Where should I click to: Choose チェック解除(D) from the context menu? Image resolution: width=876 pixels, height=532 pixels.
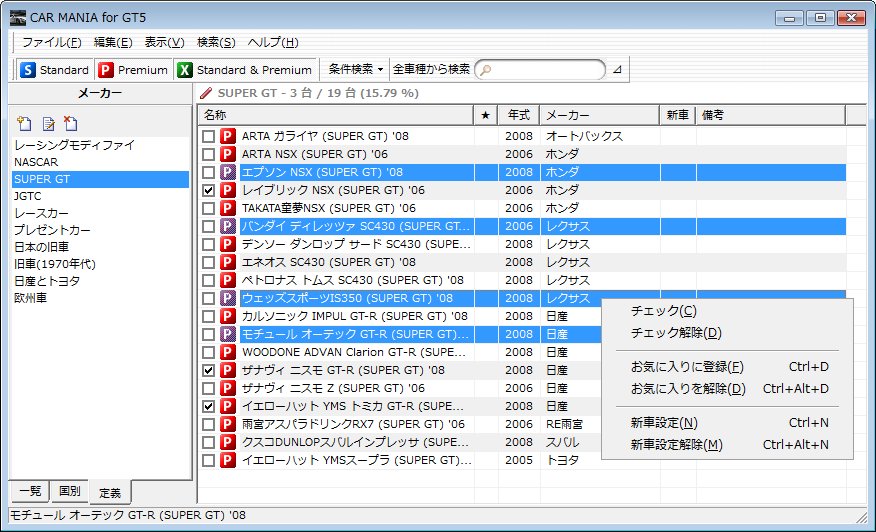click(727, 333)
